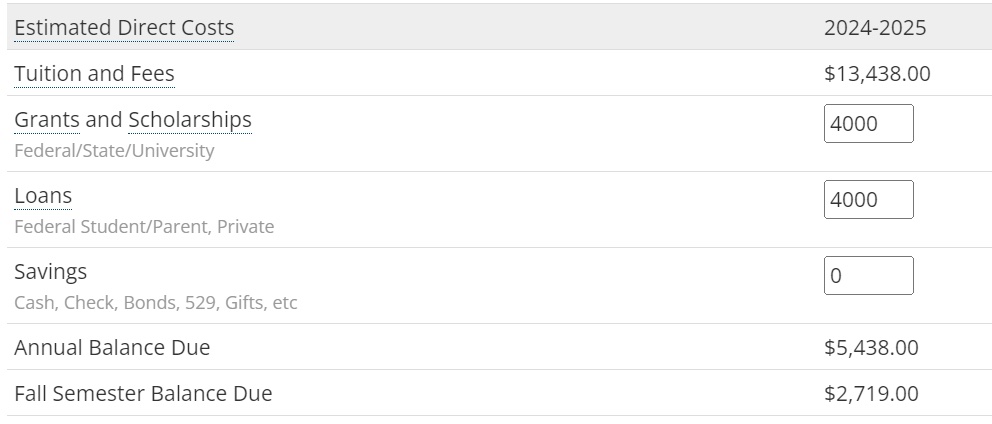The image size is (992, 424).
Task: Click the Loans underlined term
Action: 43,196
